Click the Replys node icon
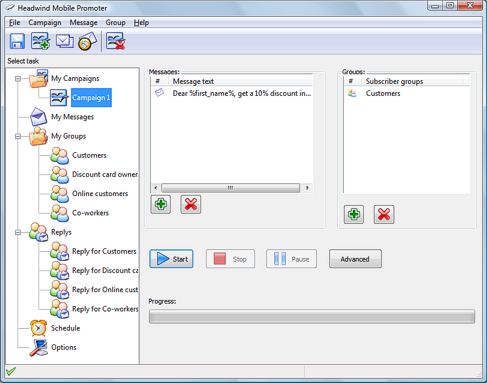This screenshot has width=487, height=383. pos(39,232)
